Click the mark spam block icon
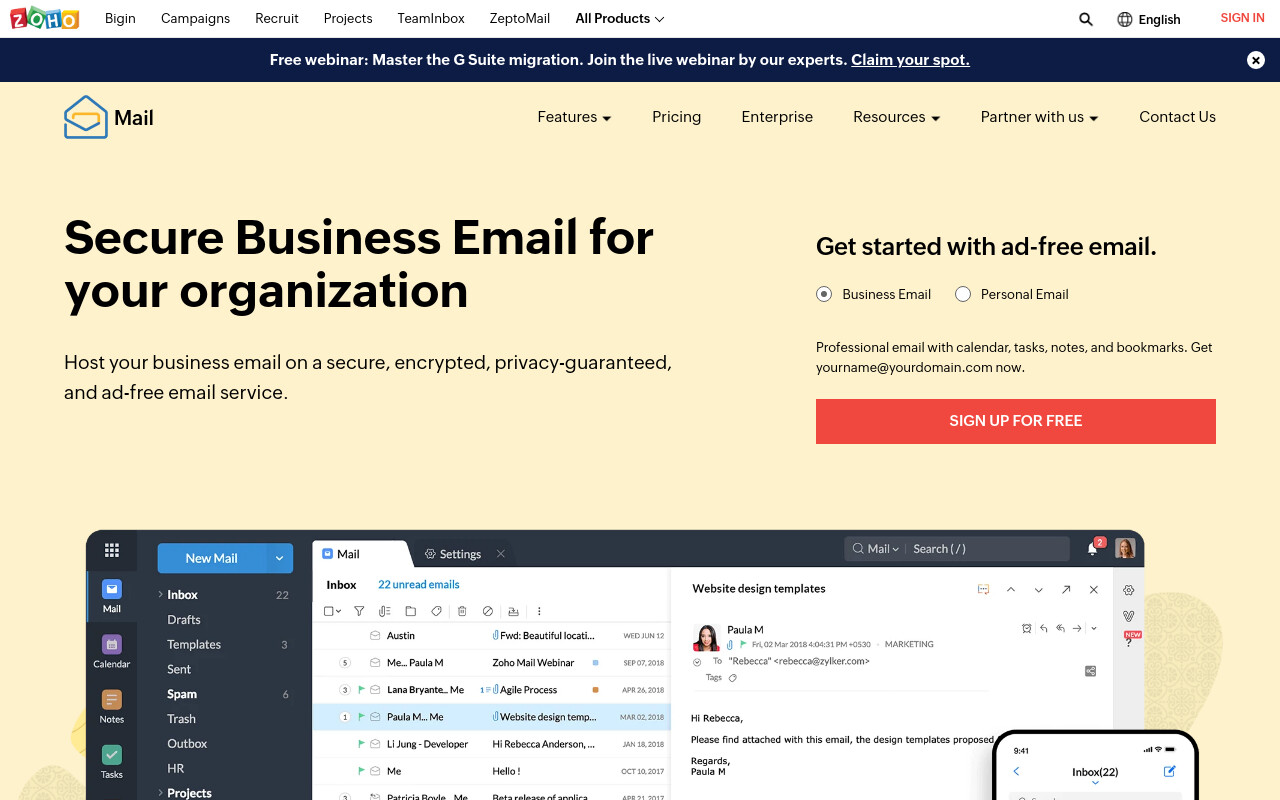Image resolution: width=1280 pixels, height=800 pixels. point(488,611)
